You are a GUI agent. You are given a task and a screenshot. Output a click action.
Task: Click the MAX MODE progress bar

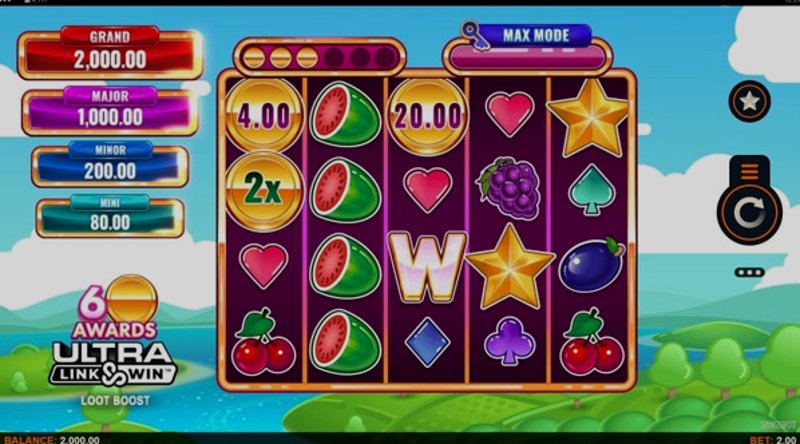point(528,58)
